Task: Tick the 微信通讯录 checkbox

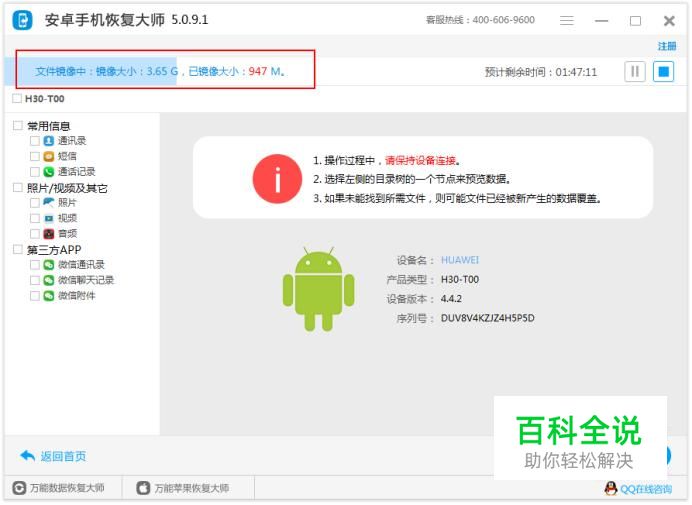Action: pyautogui.click(x=35, y=265)
